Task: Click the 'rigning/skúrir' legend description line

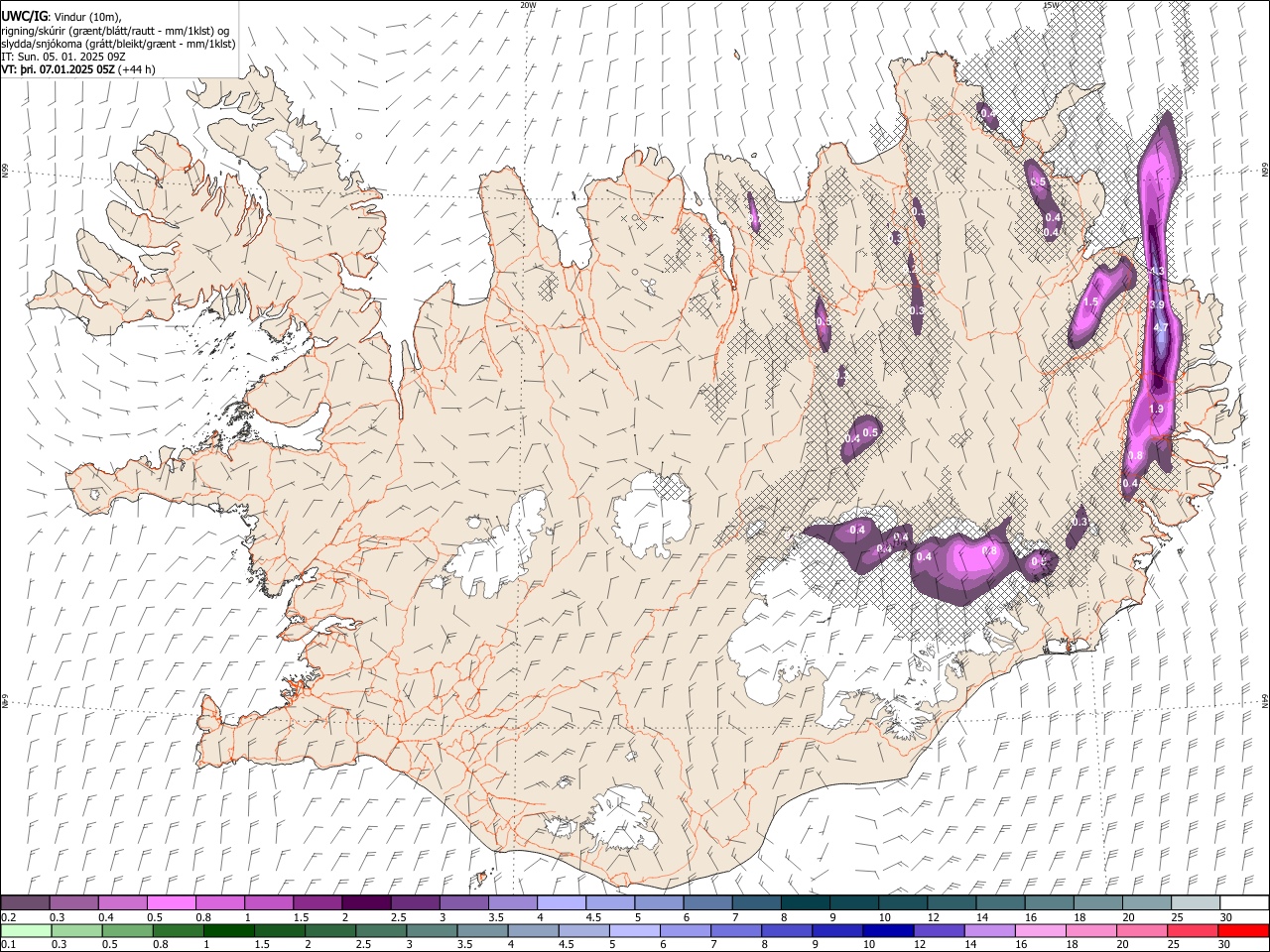Action: [116, 31]
